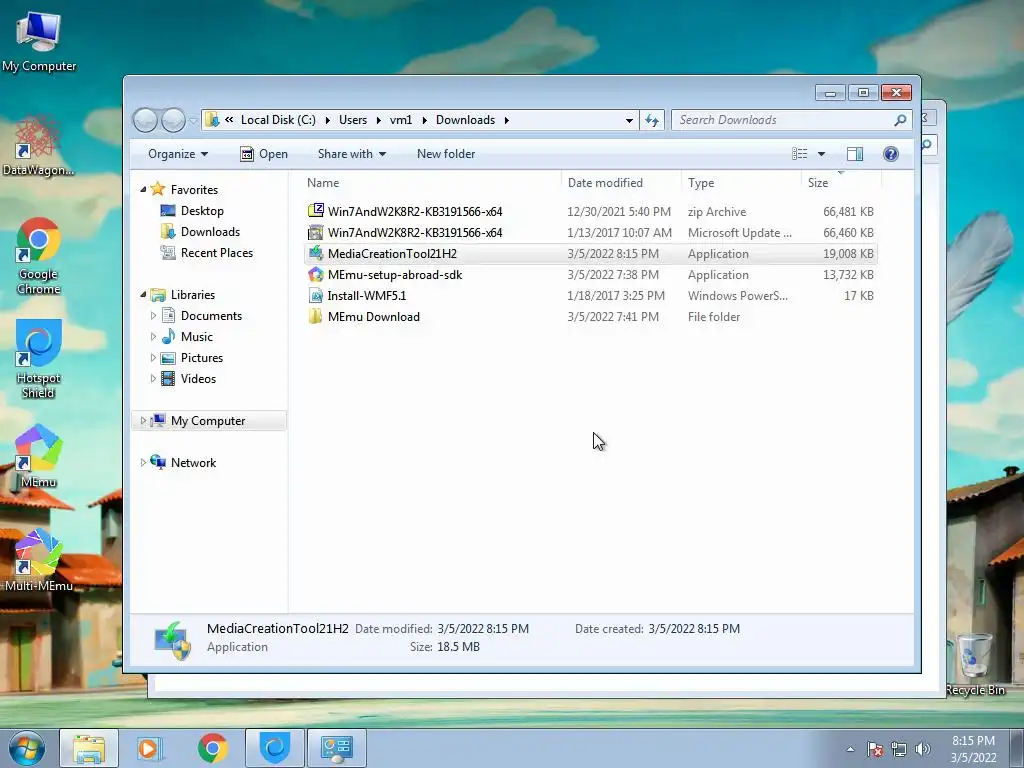The height and width of the screenshot is (768, 1024).
Task: Select the MEmu Download folder icon
Action: (x=315, y=316)
